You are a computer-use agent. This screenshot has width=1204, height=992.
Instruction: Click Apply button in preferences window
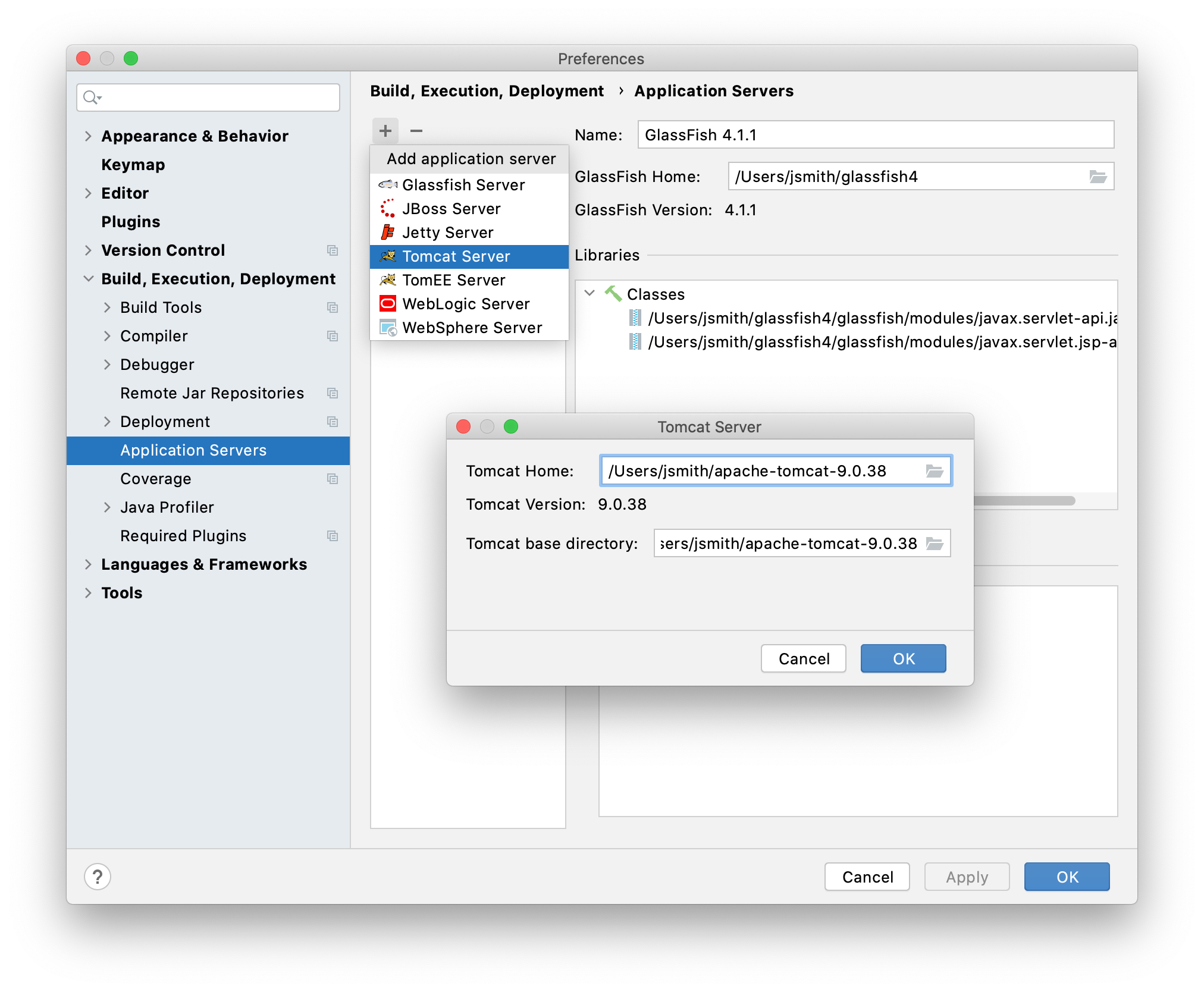(965, 877)
